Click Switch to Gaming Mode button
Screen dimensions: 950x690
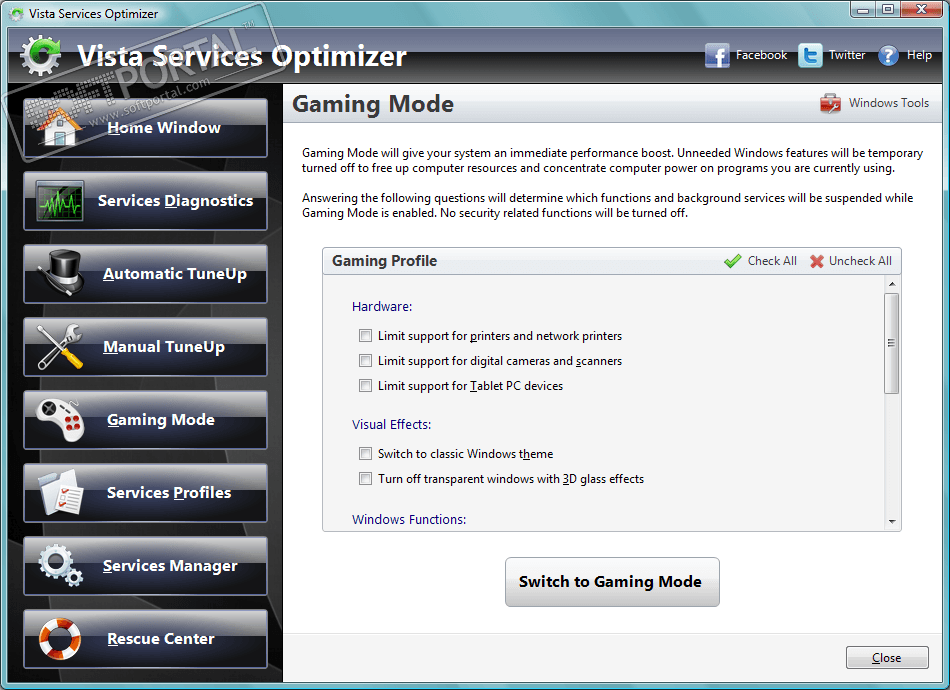pyautogui.click(x=612, y=582)
